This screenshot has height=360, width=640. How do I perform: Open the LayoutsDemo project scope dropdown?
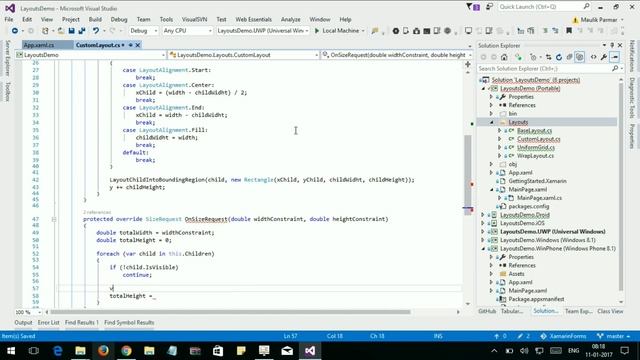click(91, 55)
